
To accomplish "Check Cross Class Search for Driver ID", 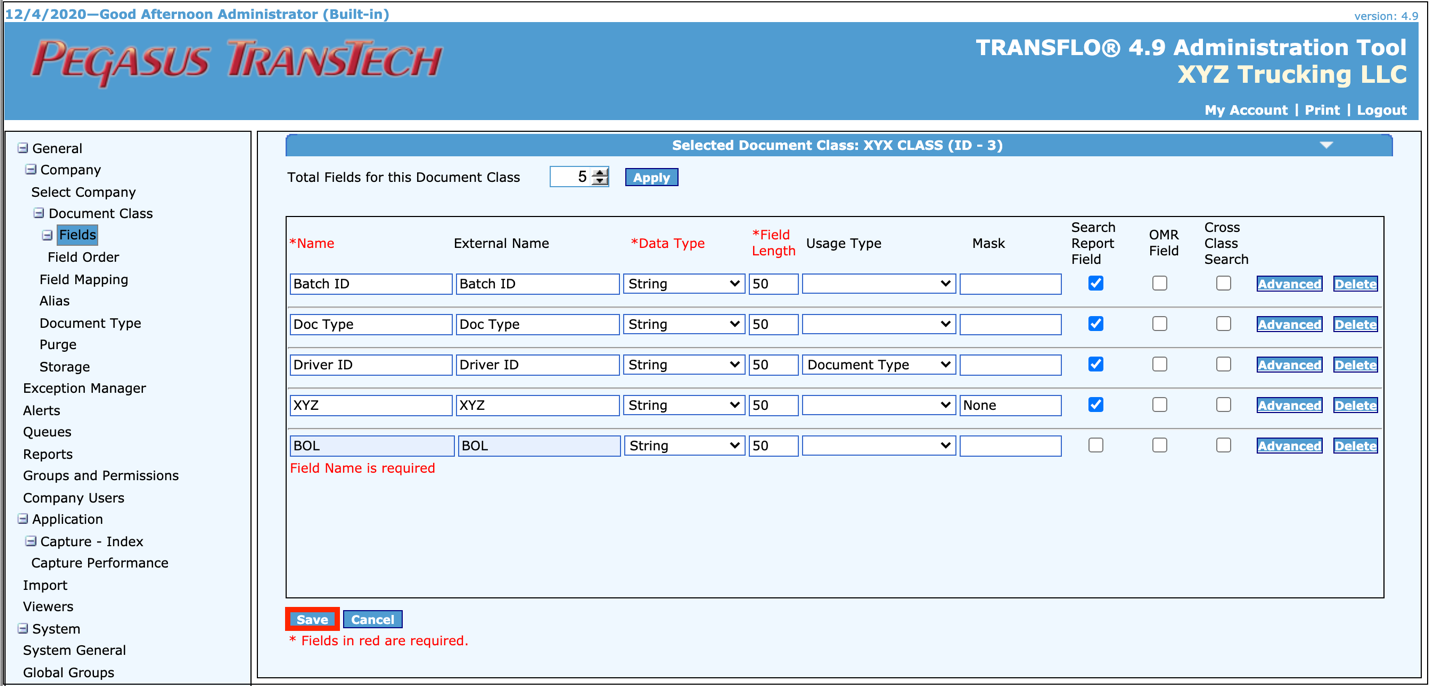I will pyautogui.click(x=1223, y=364).
